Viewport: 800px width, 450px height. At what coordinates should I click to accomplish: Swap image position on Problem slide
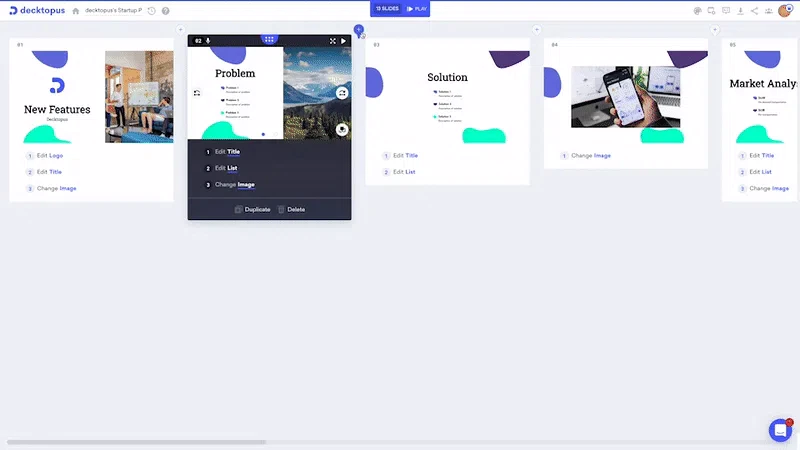coord(342,93)
